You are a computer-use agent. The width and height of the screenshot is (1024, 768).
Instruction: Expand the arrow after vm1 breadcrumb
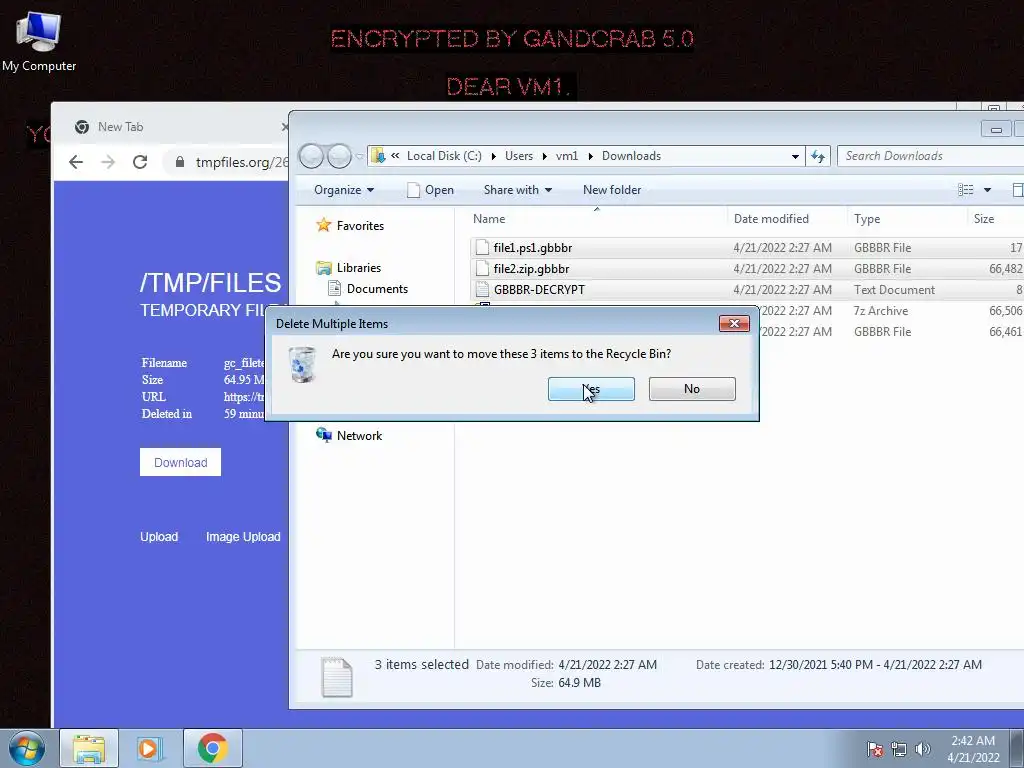590,156
